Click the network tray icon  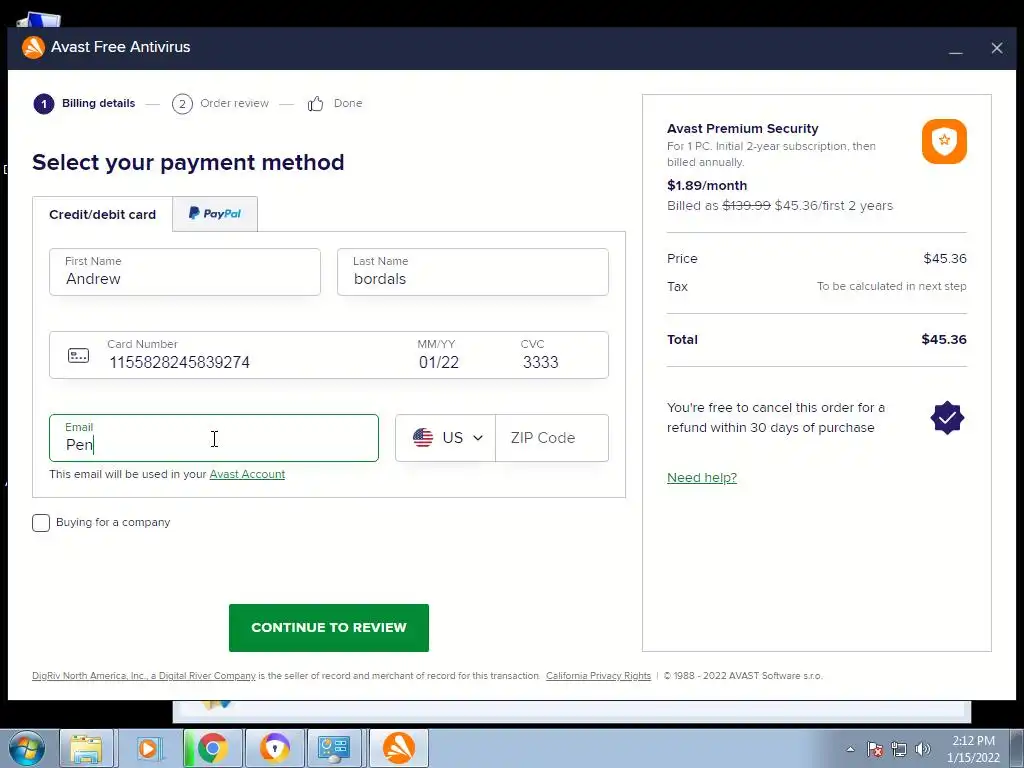tap(899, 749)
